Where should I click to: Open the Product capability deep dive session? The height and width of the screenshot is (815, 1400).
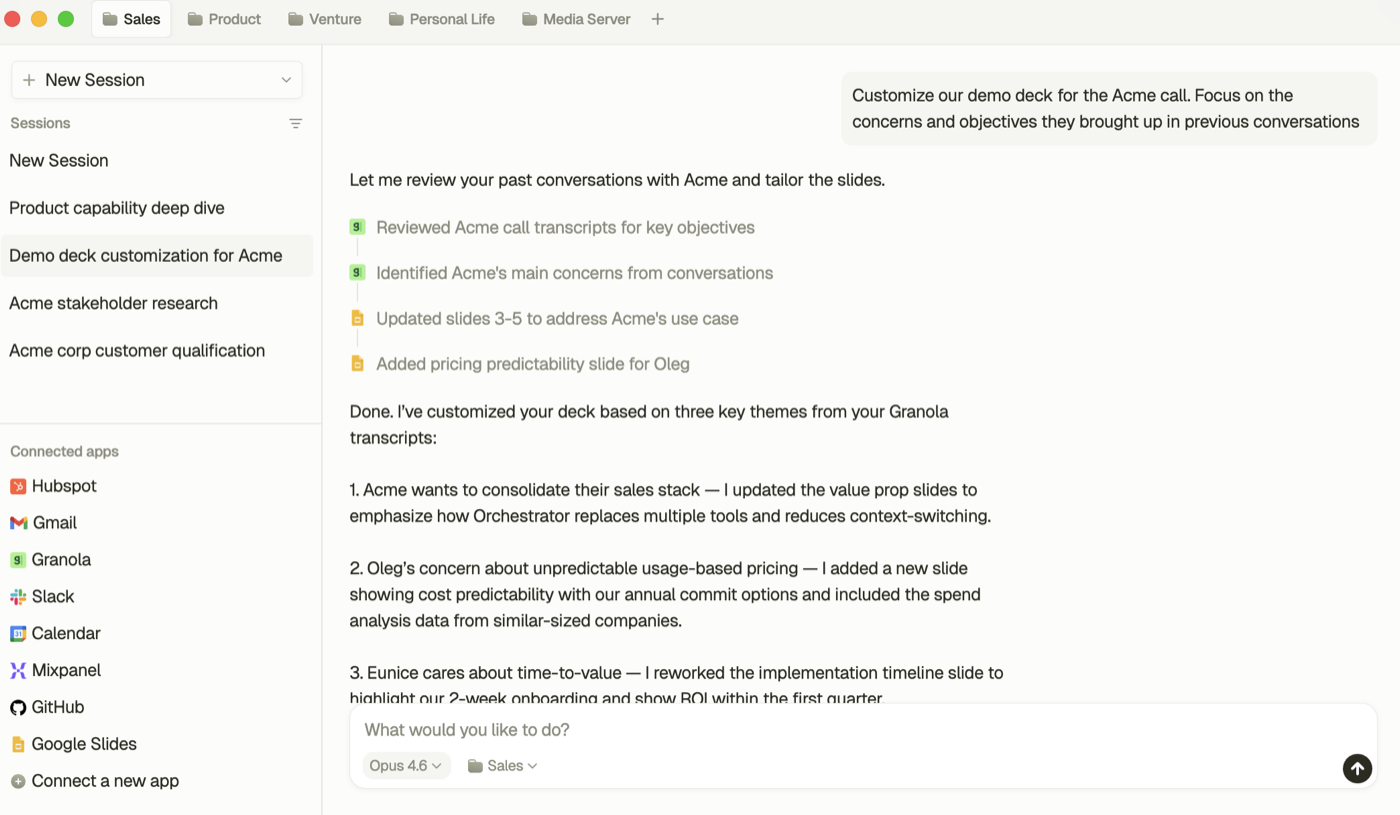[x=117, y=208]
